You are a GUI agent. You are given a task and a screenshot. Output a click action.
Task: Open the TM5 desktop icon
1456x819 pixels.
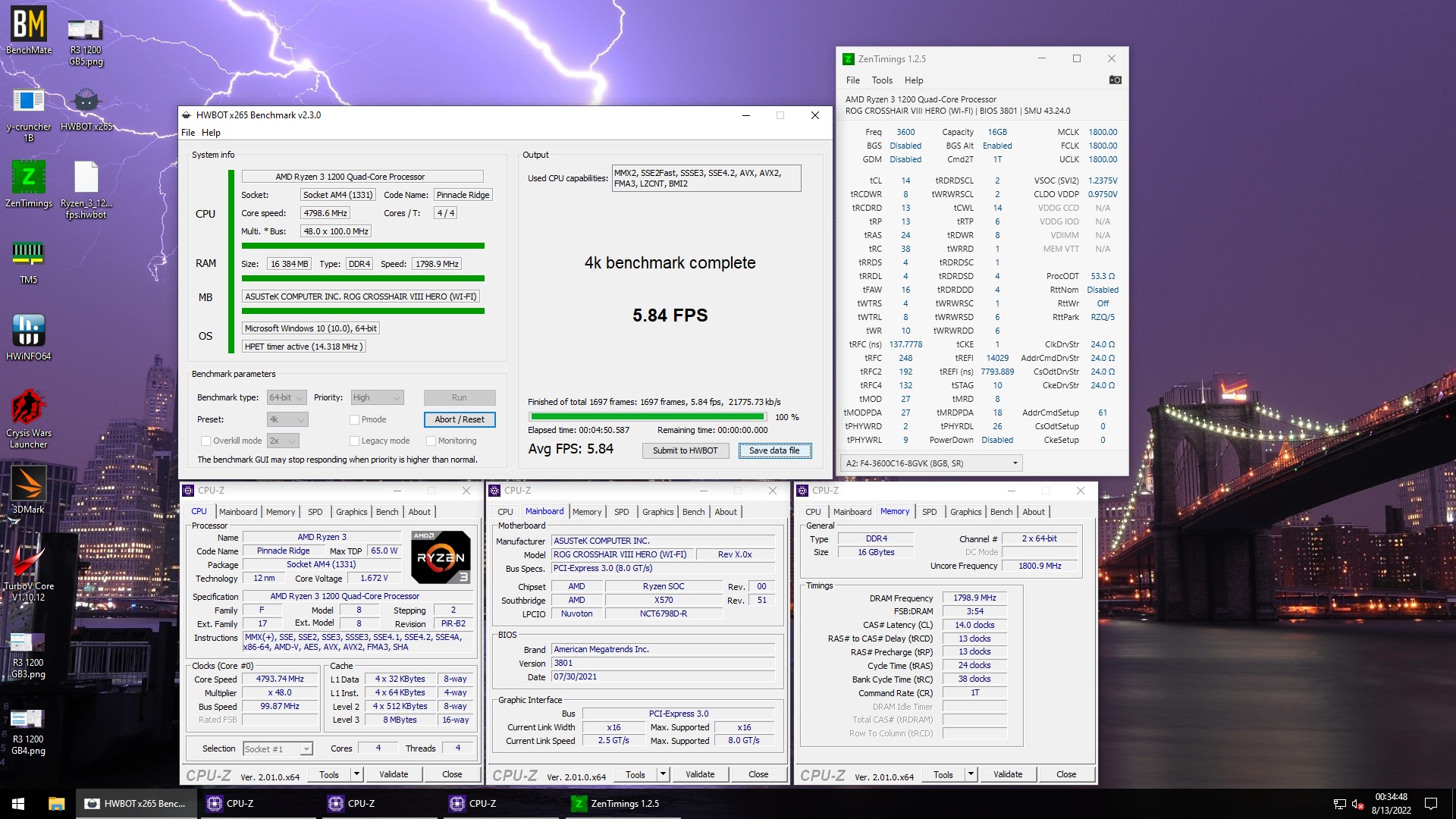[29, 262]
